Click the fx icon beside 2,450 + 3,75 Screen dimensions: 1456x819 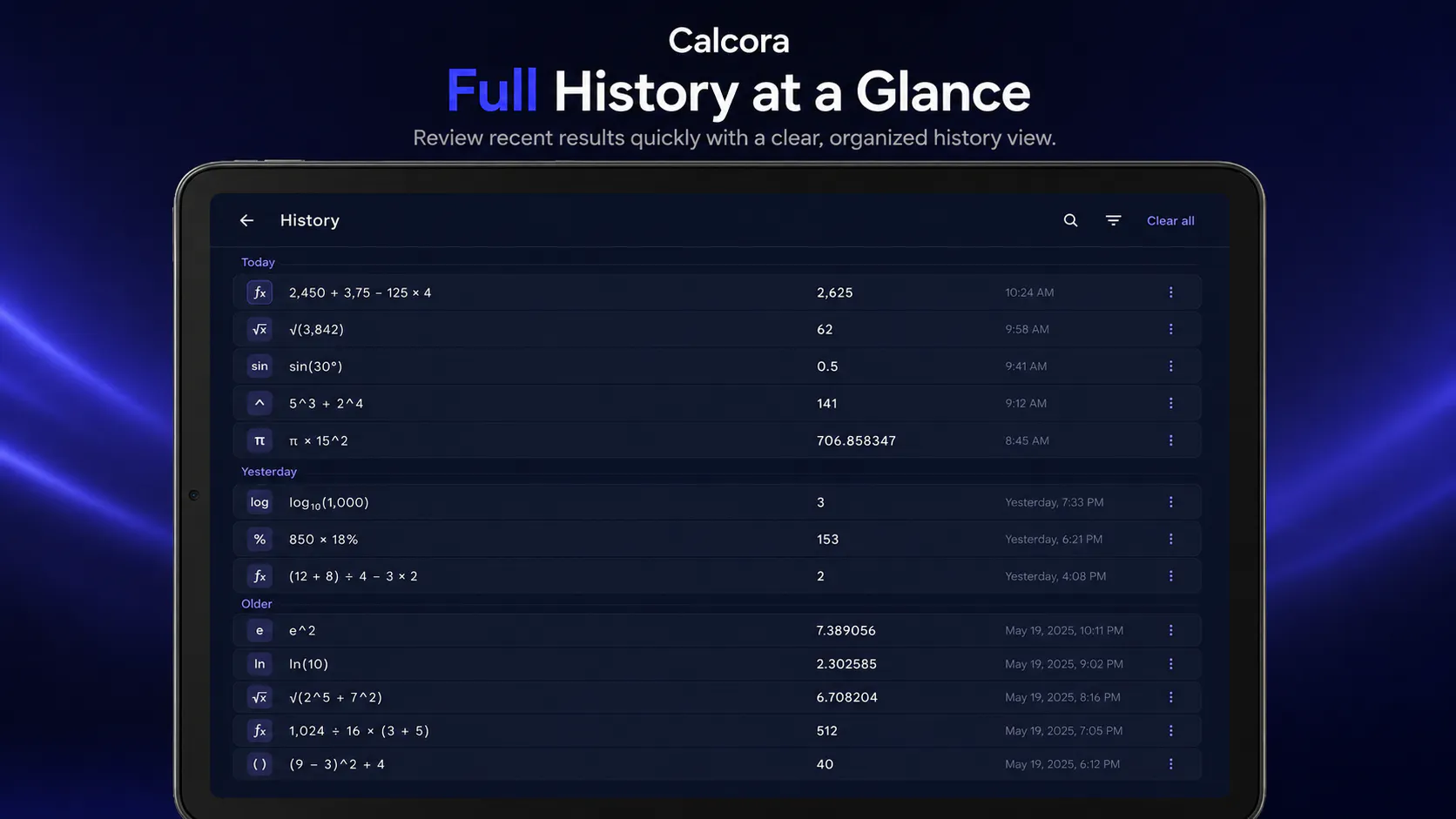[x=260, y=292]
